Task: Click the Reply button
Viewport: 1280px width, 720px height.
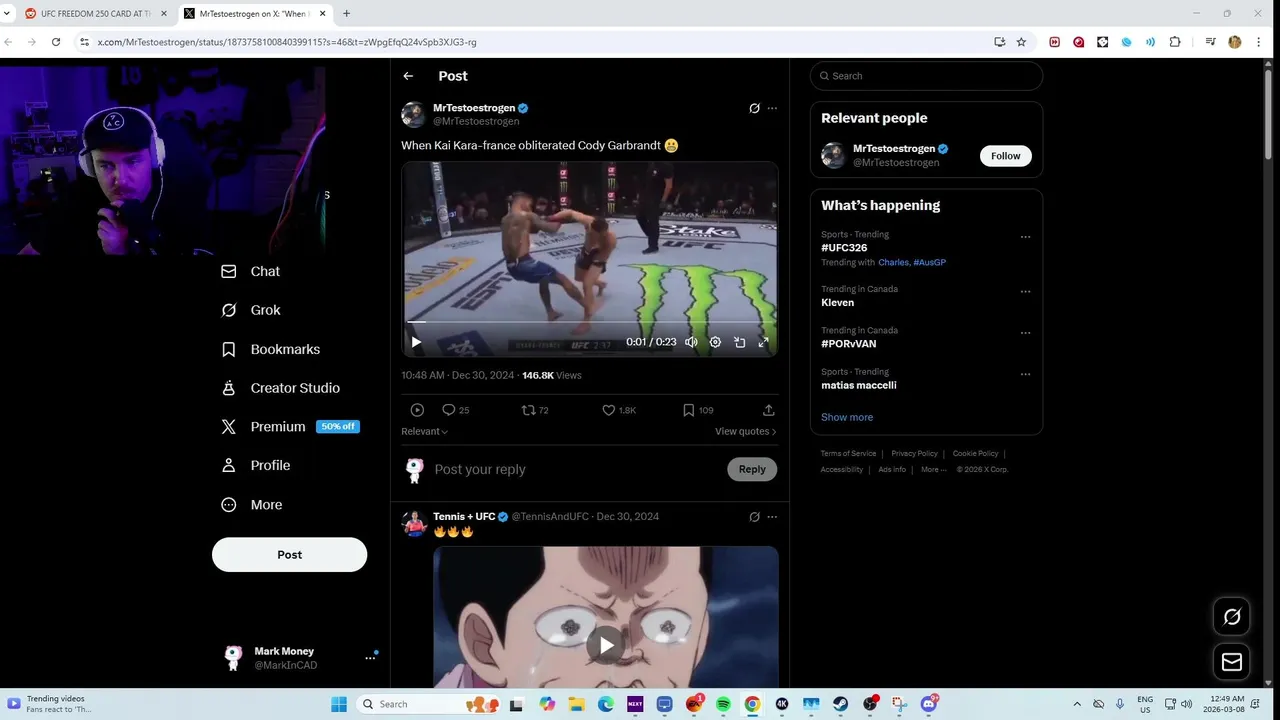Action: pyautogui.click(x=752, y=469)
